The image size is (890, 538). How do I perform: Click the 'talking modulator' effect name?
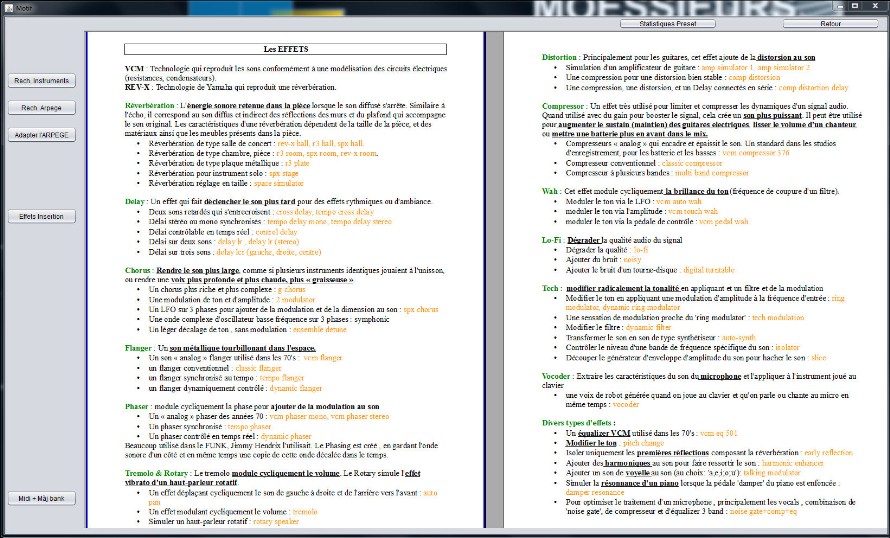coord(771,473)
